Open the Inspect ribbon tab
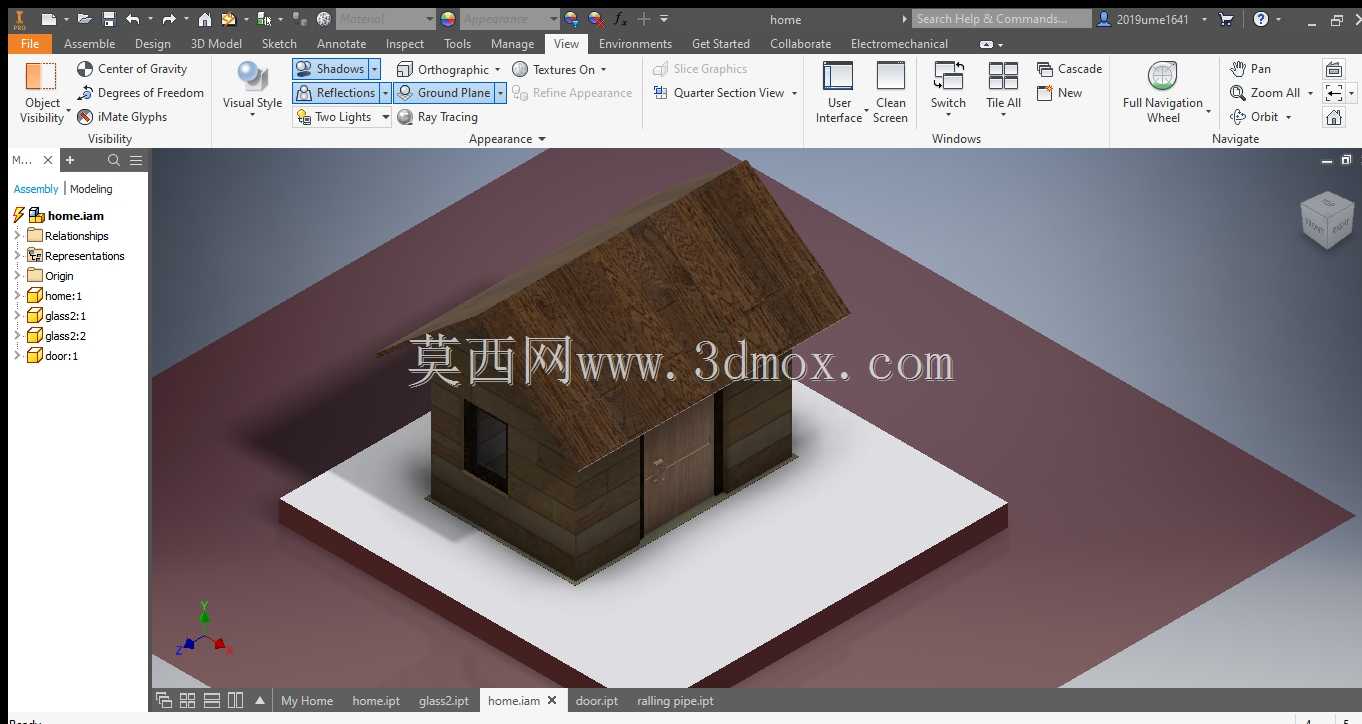 pyautogui.click(x=405, y=44)
